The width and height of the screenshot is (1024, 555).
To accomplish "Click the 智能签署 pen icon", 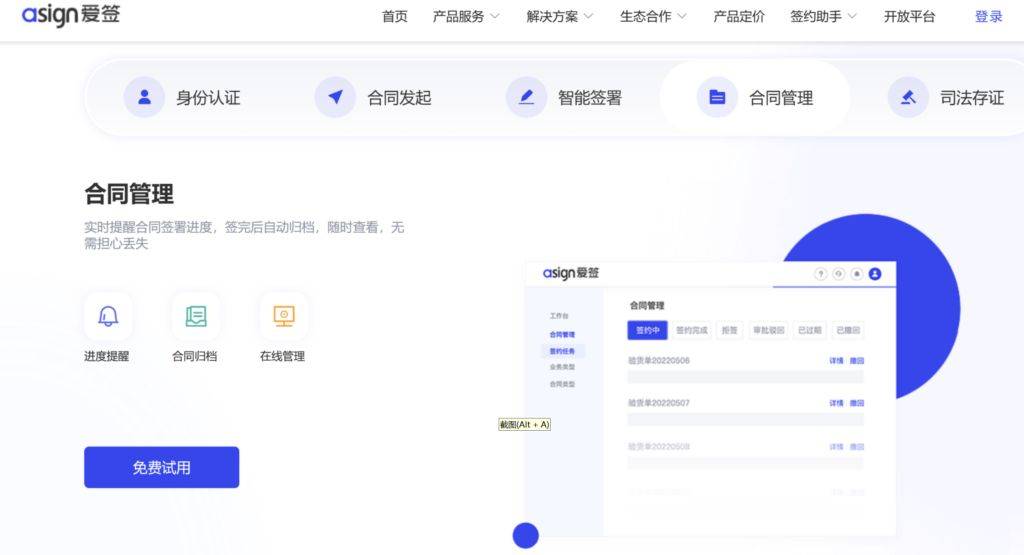I will pyautogui.click(x=526, y=97).
